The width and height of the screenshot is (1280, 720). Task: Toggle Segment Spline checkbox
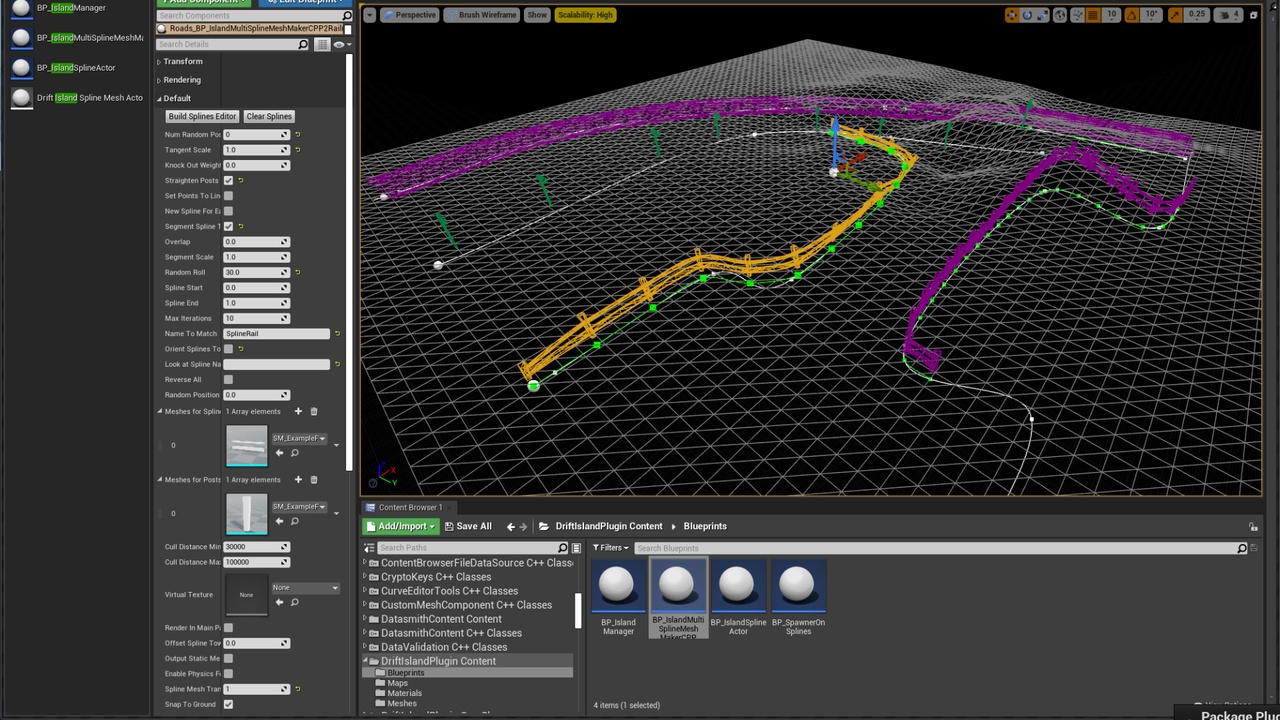pos(228,226)
